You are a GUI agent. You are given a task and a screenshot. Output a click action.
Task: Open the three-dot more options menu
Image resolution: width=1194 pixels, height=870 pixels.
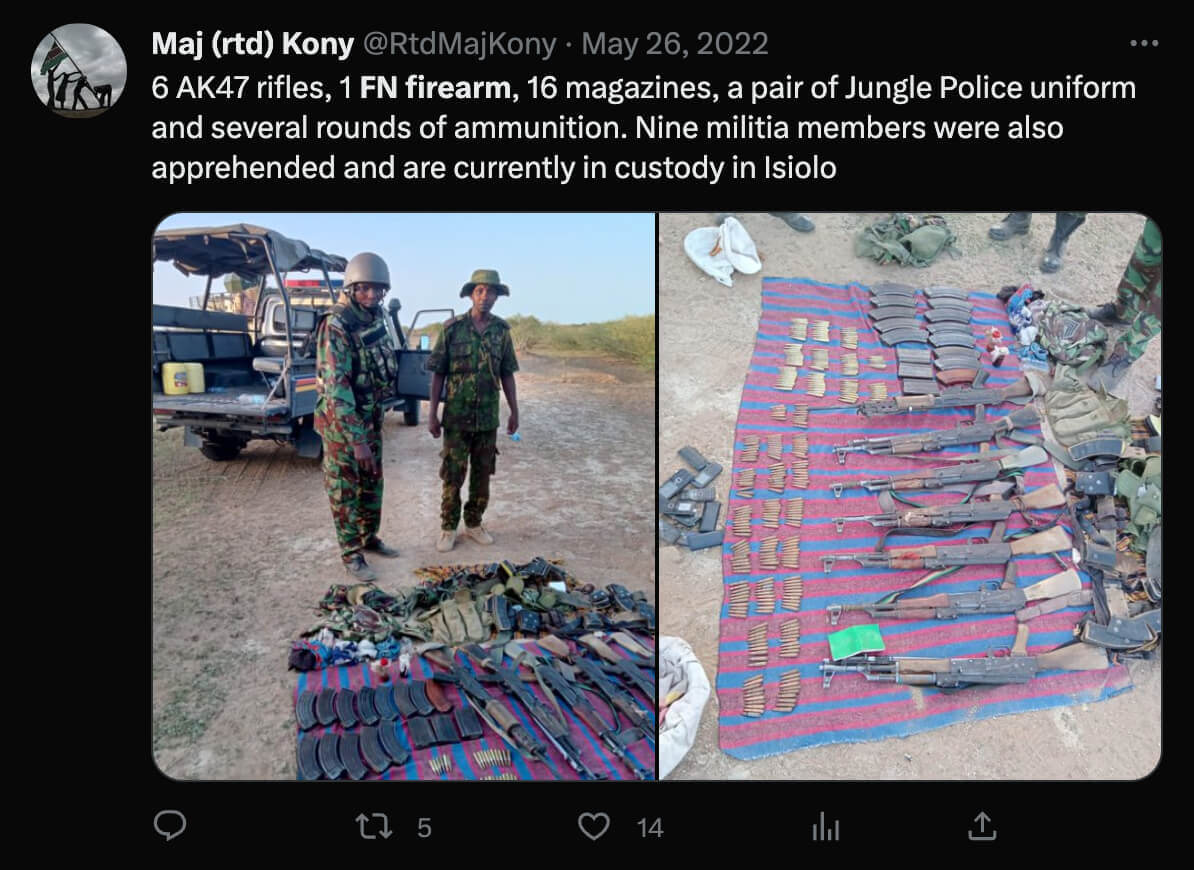(x=1144, y=43)
